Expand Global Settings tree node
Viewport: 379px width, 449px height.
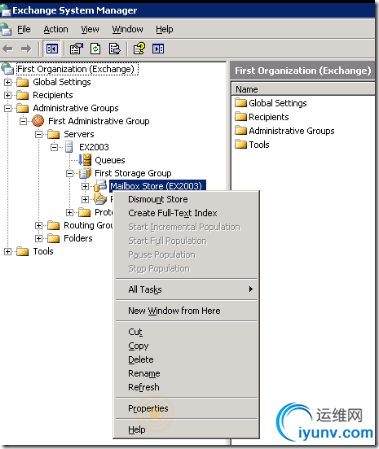pyautogui.click(x=8, y=82)
